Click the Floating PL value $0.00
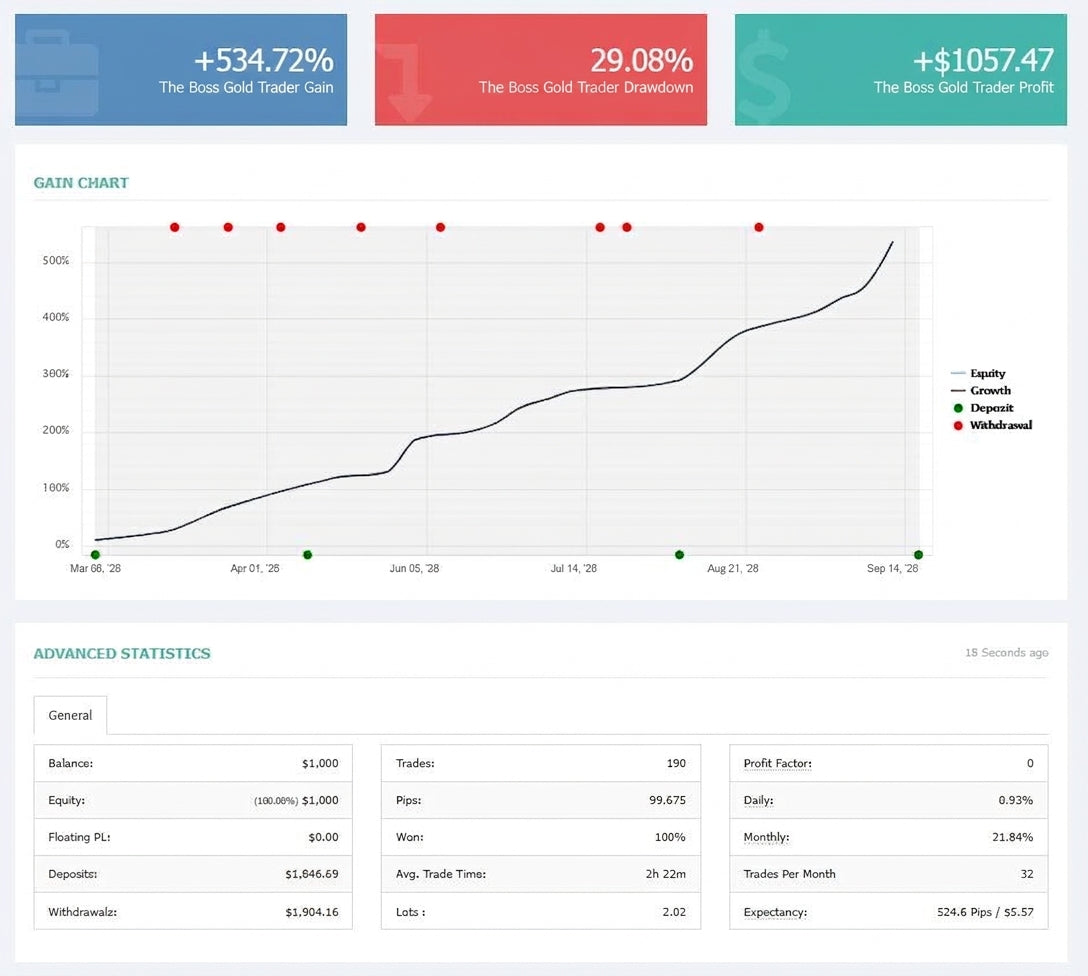Viewport: 1088px width, 976px height. pyautogui.click(x=323, y=837)
